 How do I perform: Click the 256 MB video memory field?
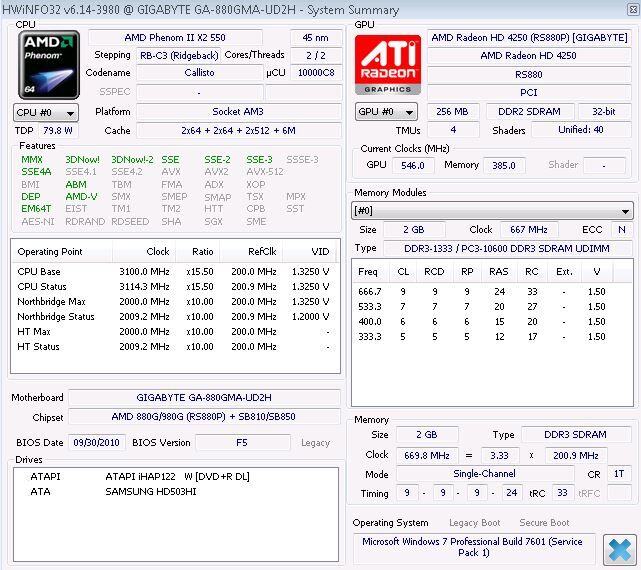tap(453, 112)
